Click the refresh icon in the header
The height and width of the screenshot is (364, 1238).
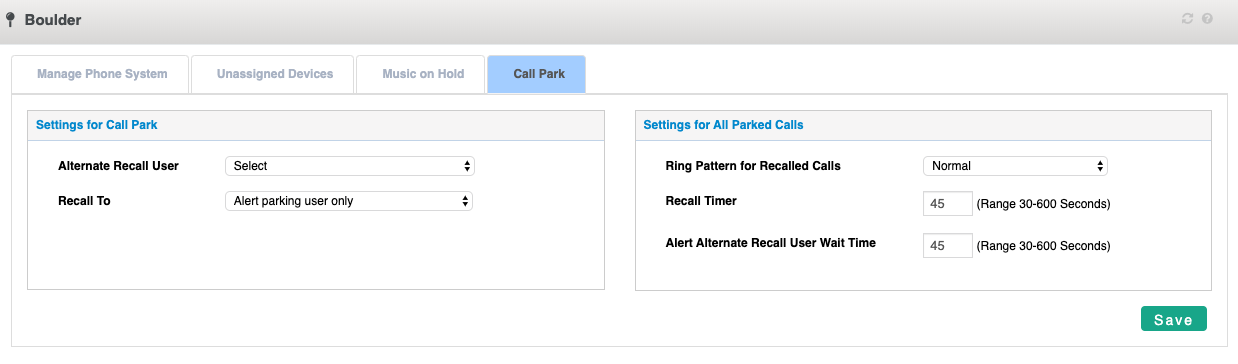pos(1187,19)
